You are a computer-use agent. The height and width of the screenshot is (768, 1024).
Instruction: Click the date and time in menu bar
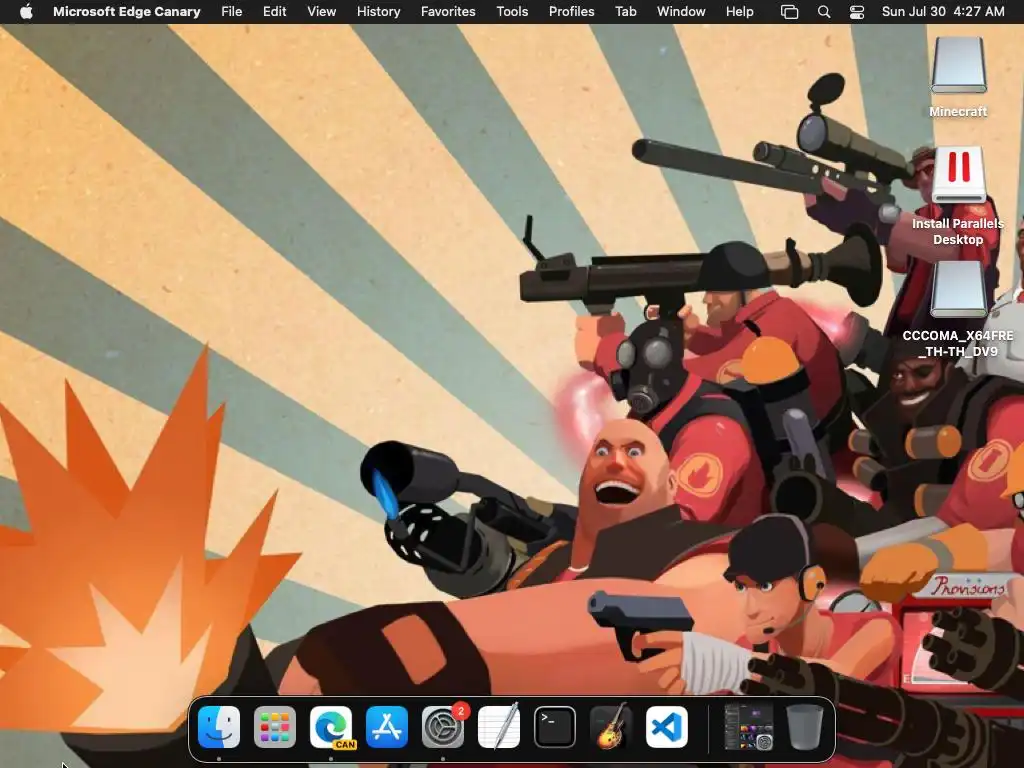click(943, 11)
